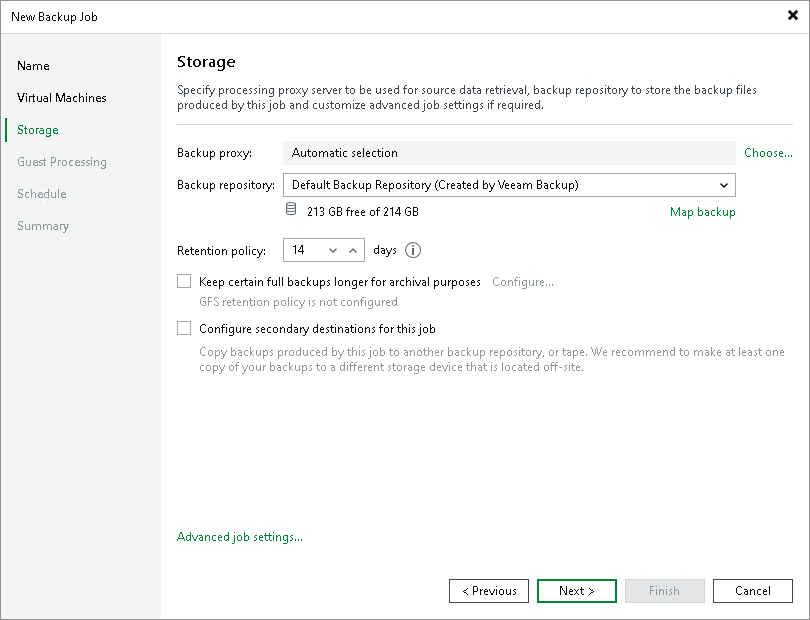The width and height of the screenshot is (810, 620).
Task: Click the Choose link for backup proxy
Action: point(768,153)
